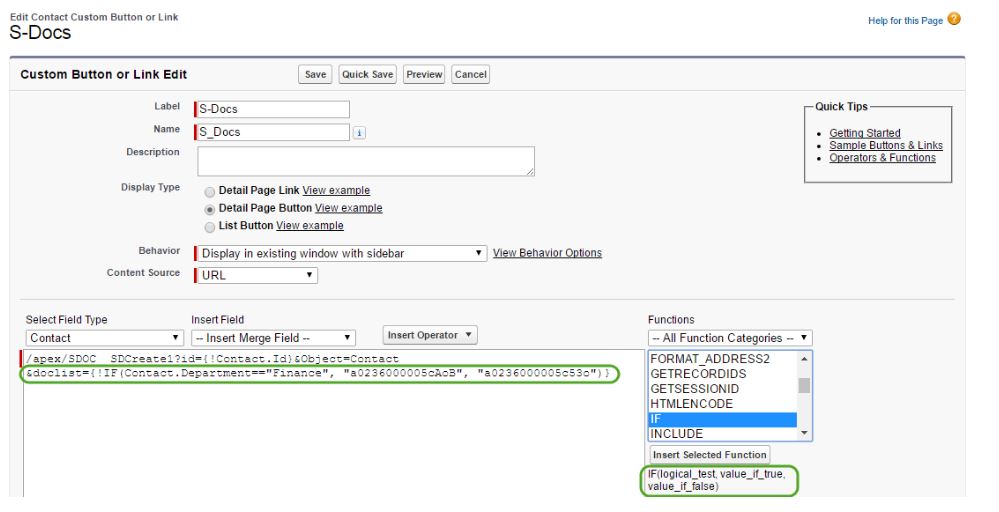Open the Select Field Type Contact dropdown
The image size is (999, 512).
click(104, 338)
